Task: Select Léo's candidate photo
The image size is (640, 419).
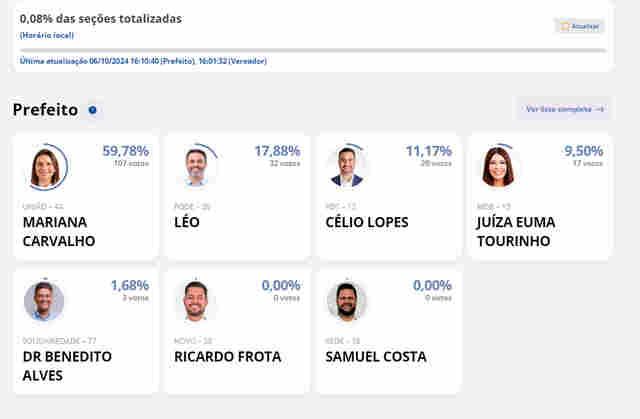Action: click(x=196, y=167)
